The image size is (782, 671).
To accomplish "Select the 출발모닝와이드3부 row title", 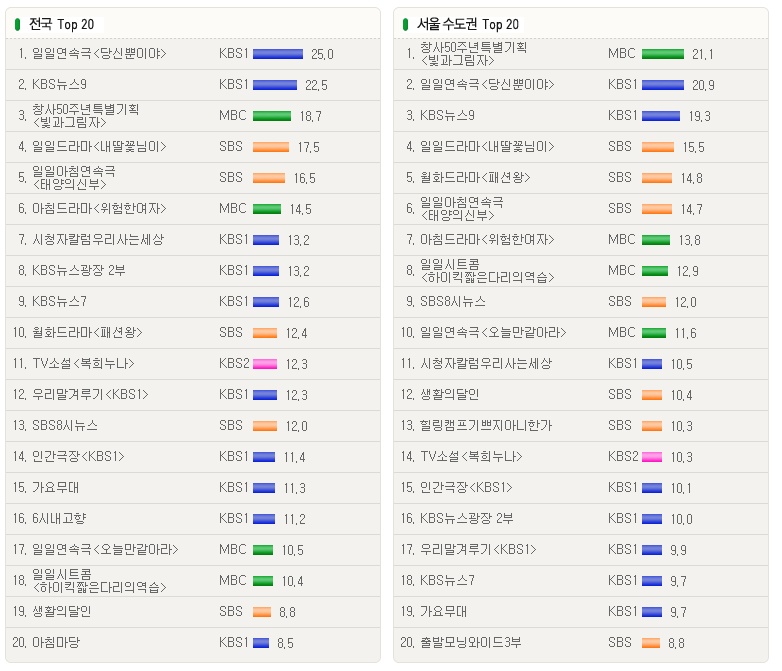I will [471, 643].
